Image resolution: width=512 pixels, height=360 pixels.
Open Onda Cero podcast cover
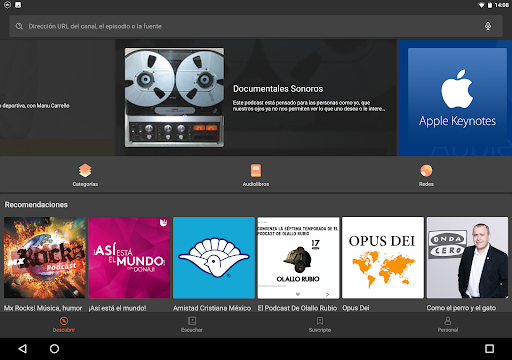coord(467,258)
